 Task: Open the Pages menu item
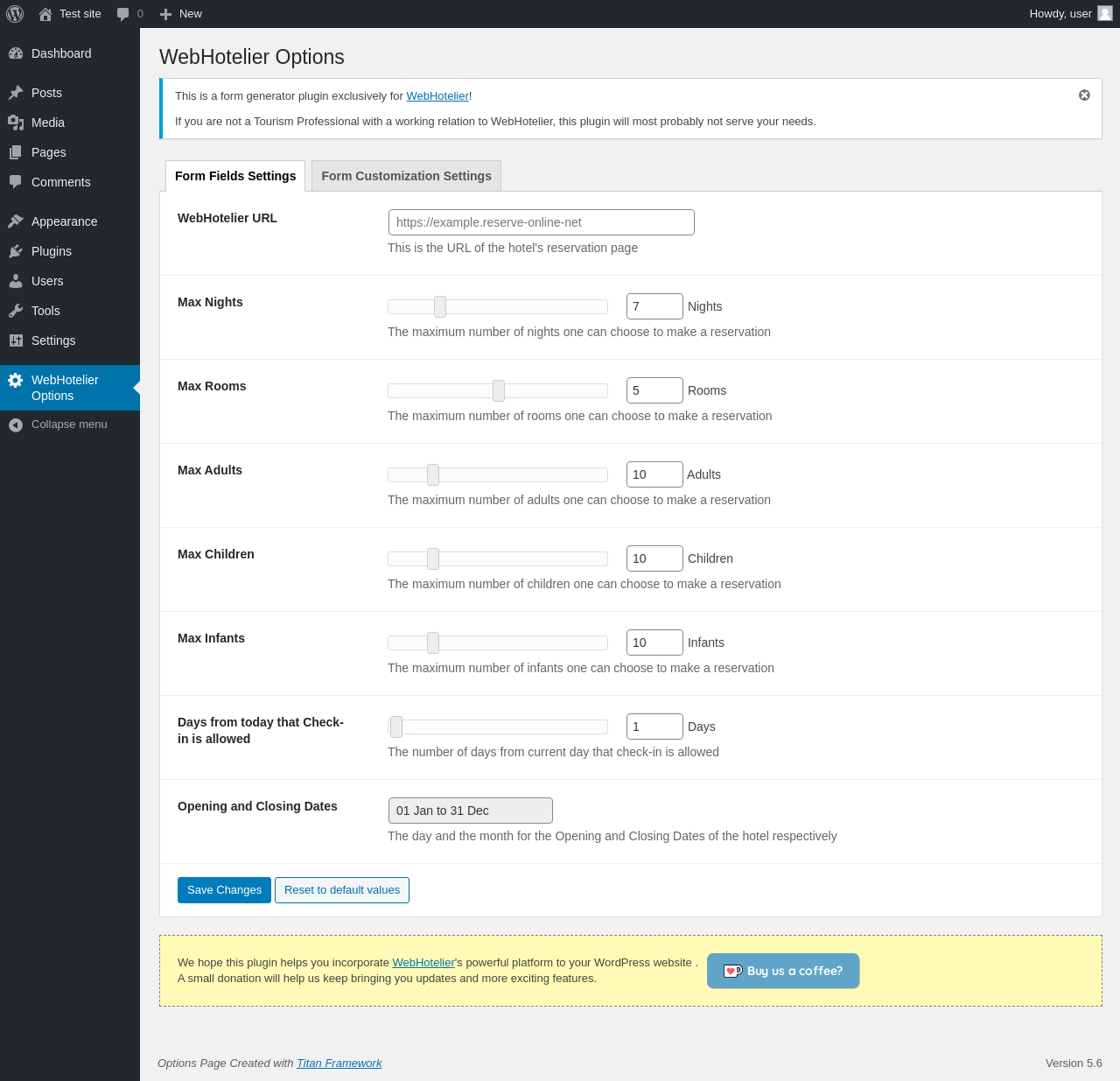[x=70, y=152]
